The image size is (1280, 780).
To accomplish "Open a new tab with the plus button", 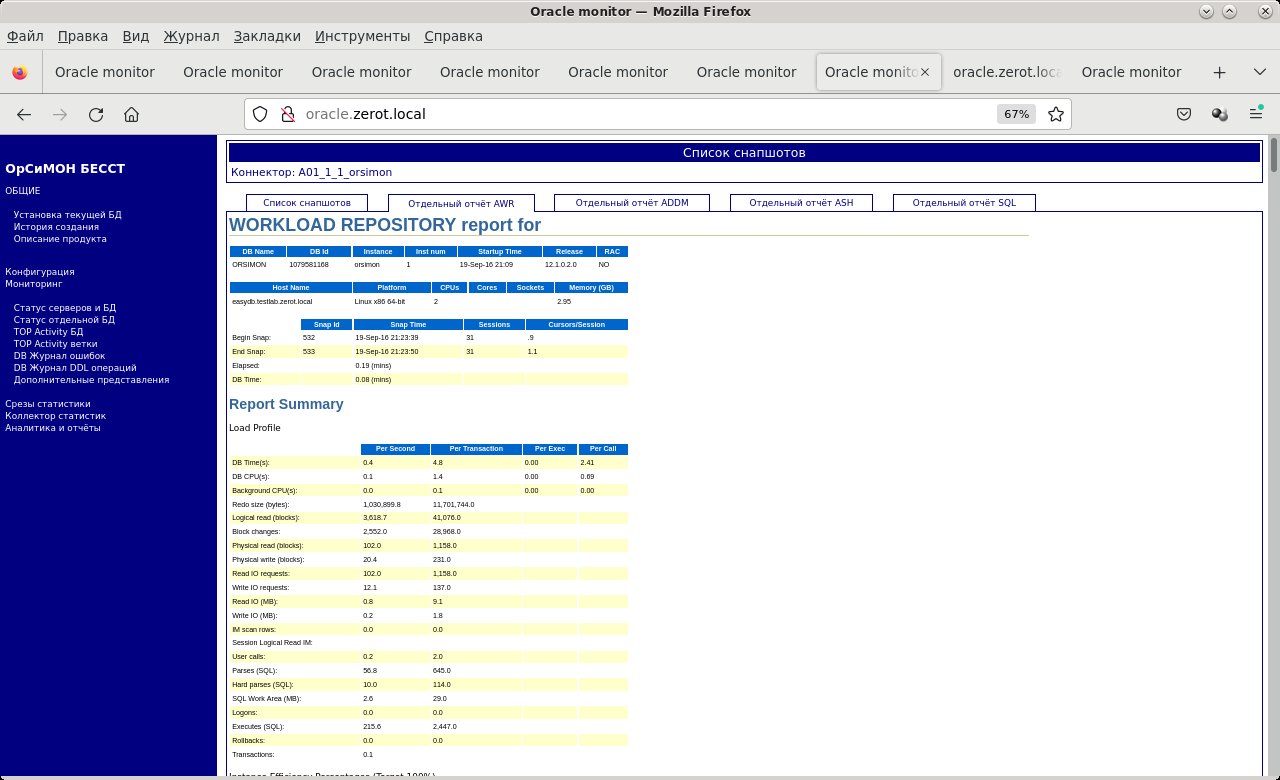I will (1219, 72).
